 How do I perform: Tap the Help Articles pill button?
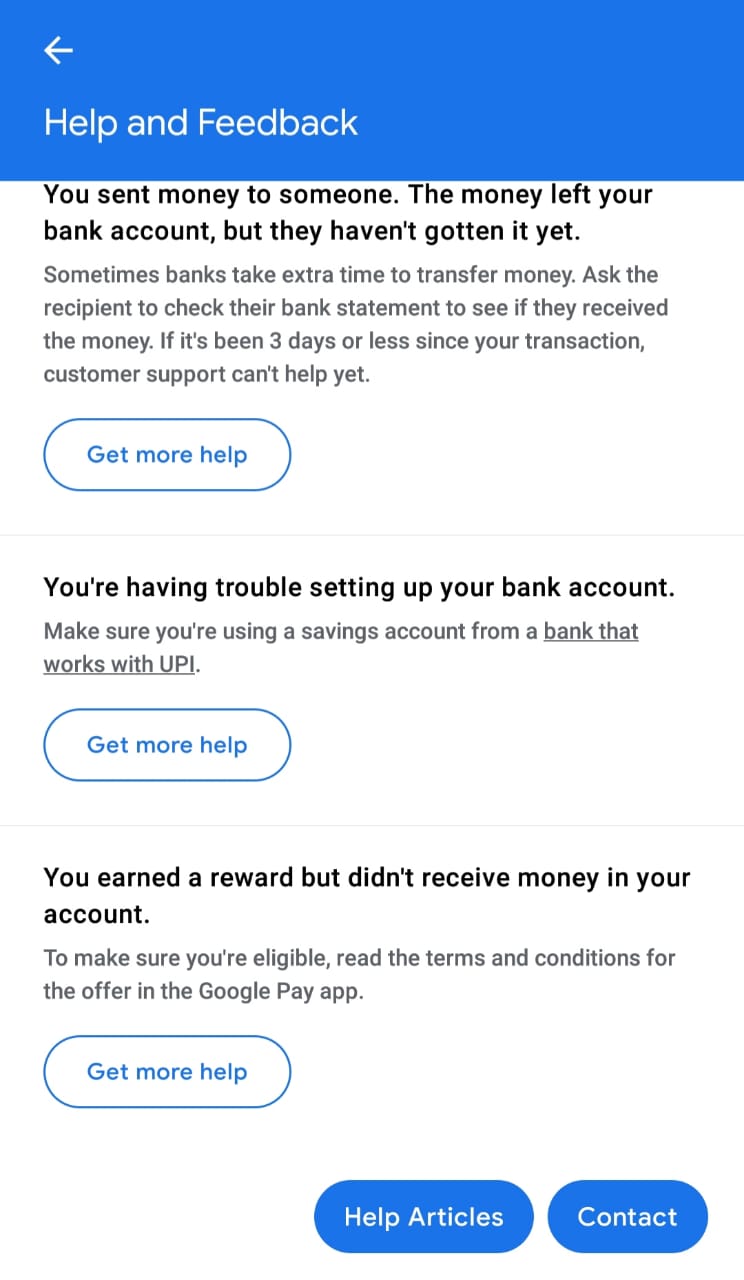[x=423, y=1216]
